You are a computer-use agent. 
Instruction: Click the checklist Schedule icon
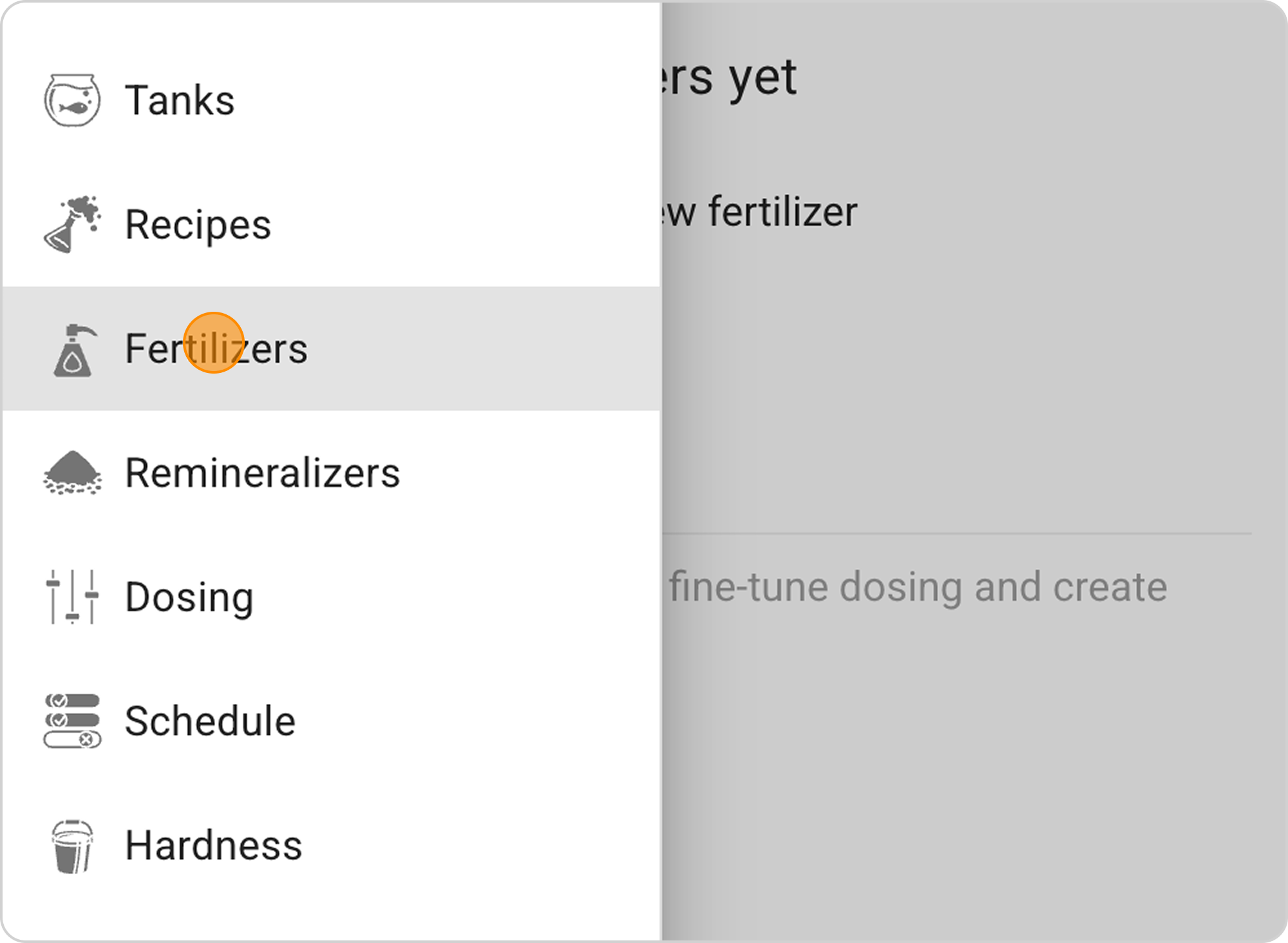pyautogui.click(x=72, y=721)
